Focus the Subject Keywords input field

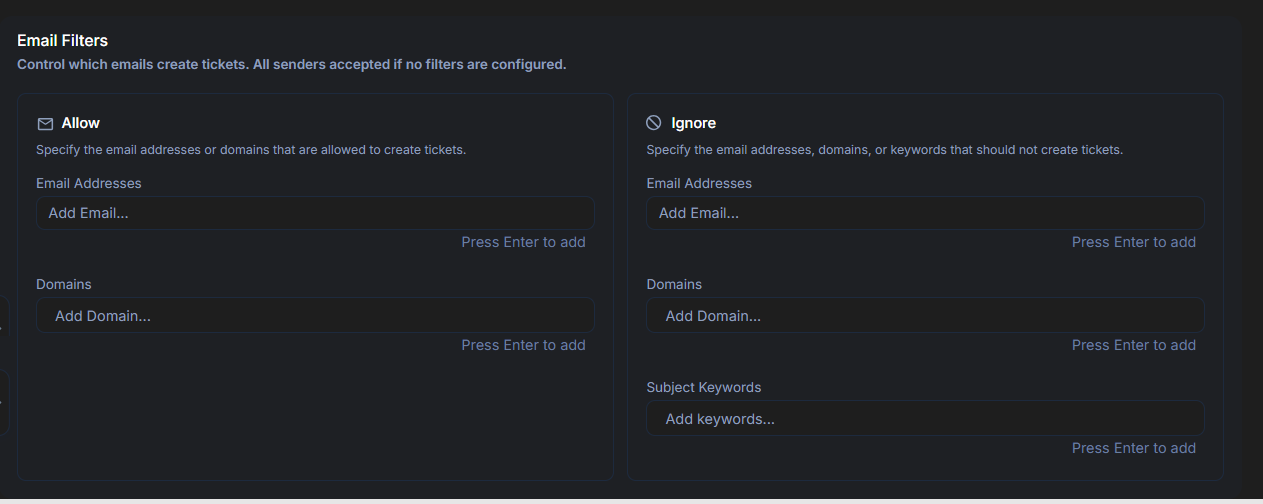(x=925, y=418)
